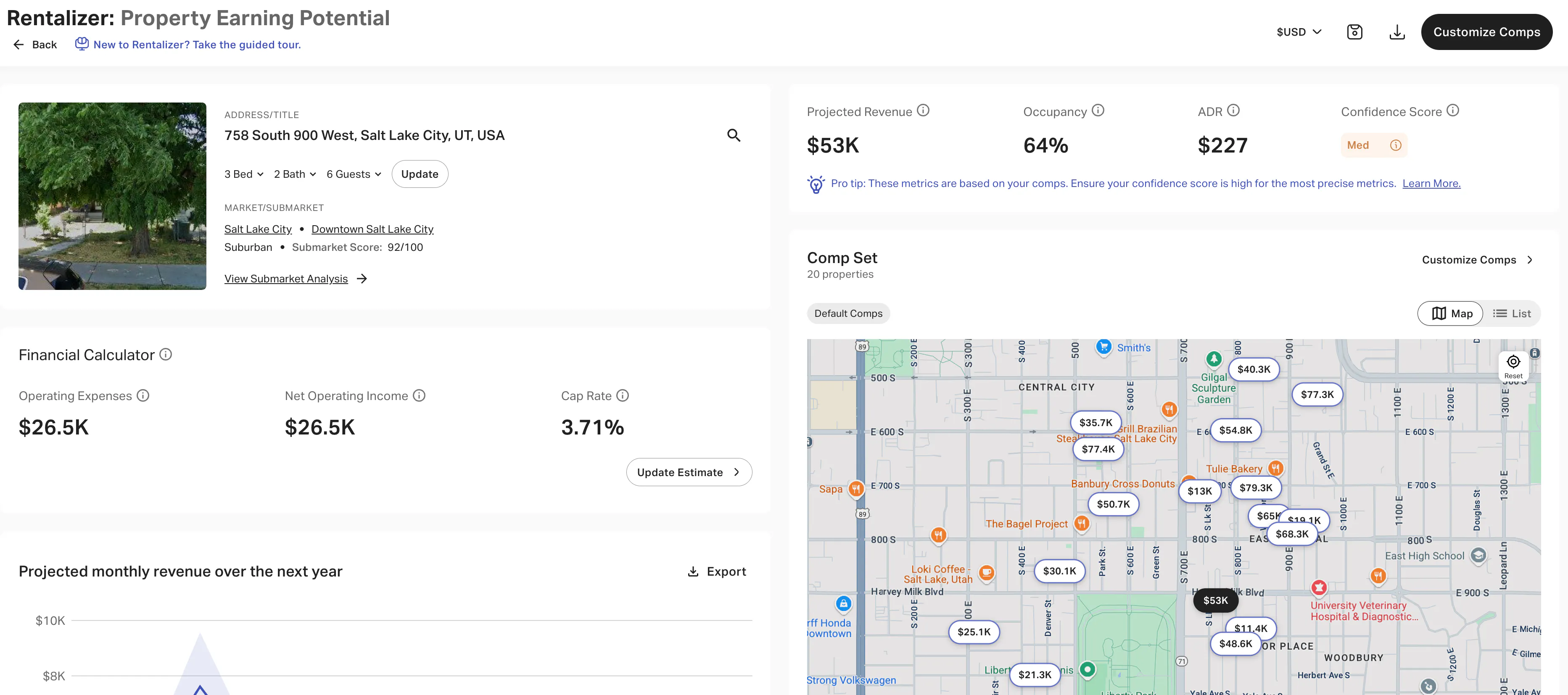Image resolution: width=1568 pixels, height=695 pixels.
Task: Click the guided tour icon
Action: pyautogui.click(x=82, y=44)
